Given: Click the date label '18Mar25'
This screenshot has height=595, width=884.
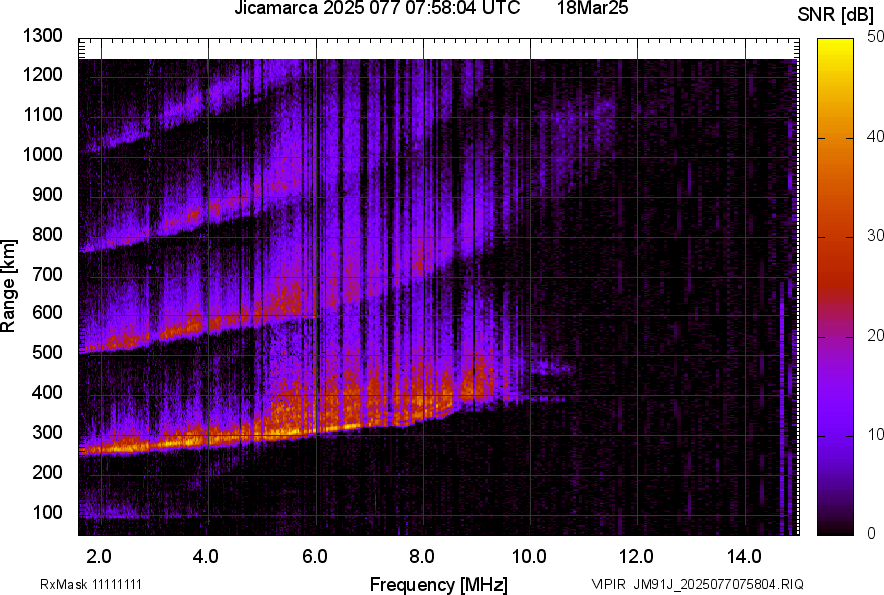Looking at the screenshot, I should pos(593,8).
